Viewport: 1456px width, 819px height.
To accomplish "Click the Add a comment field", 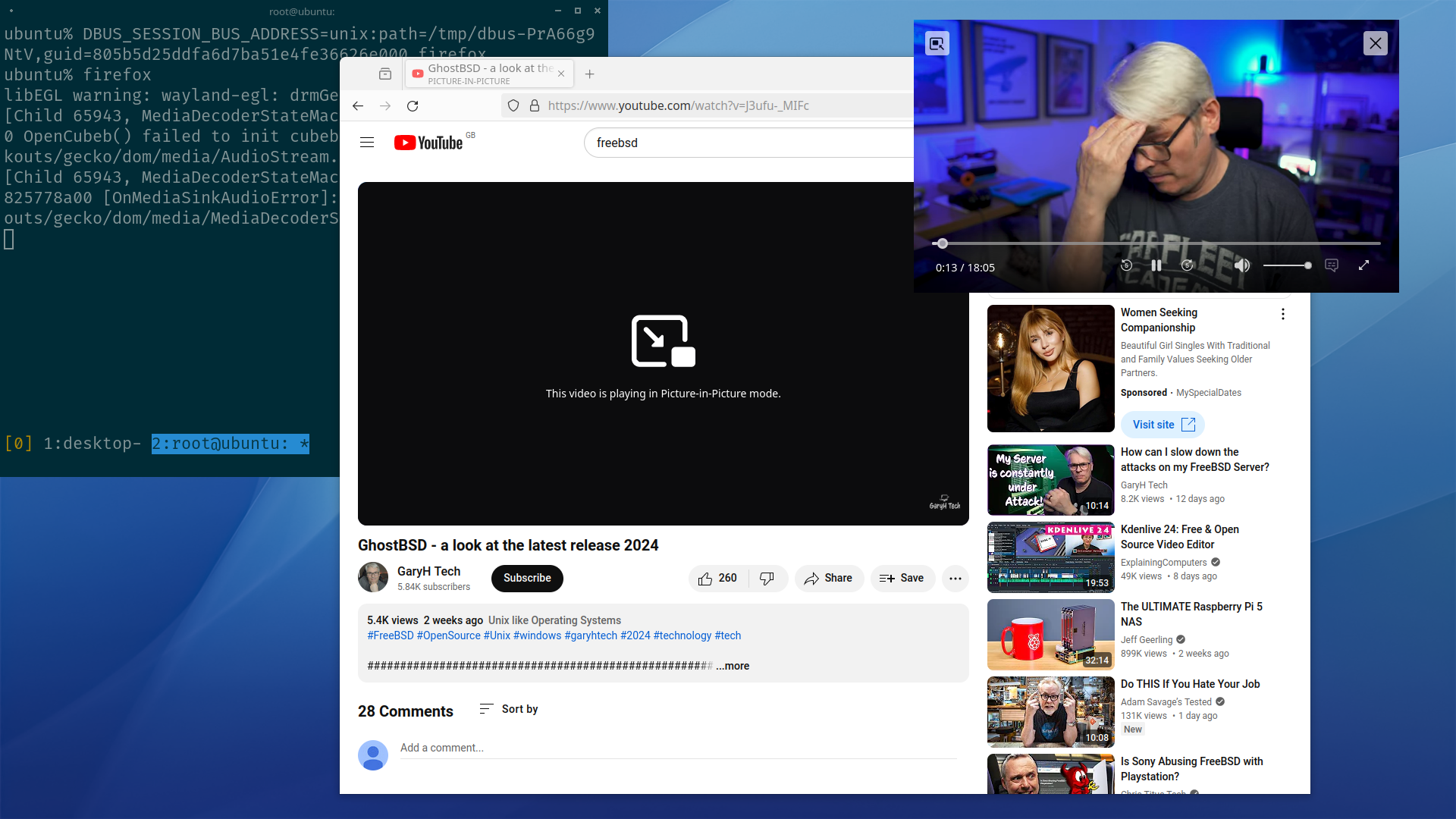I will point(678,748).
